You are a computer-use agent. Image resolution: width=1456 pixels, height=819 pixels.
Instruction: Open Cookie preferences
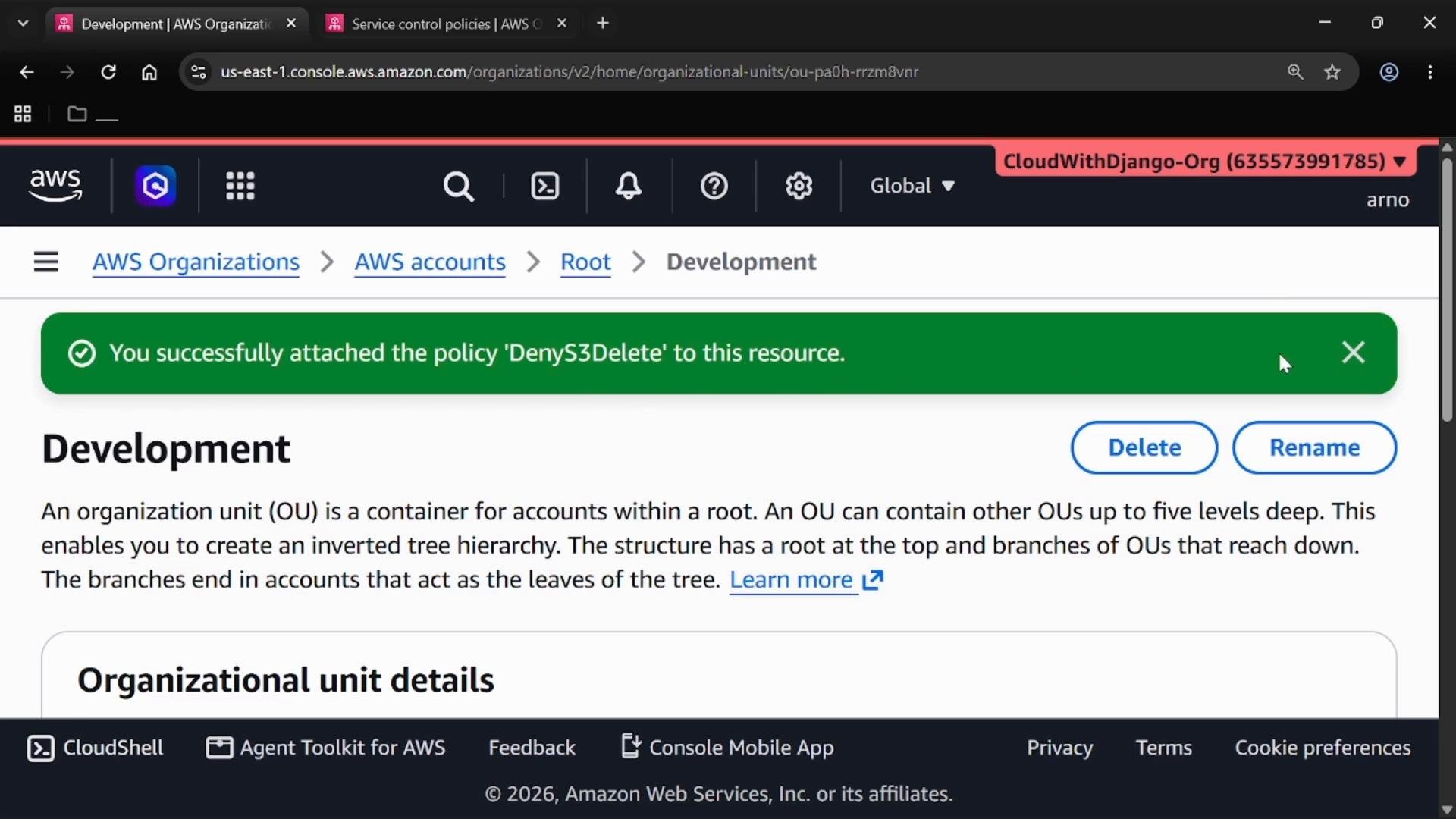(1323, 748)
